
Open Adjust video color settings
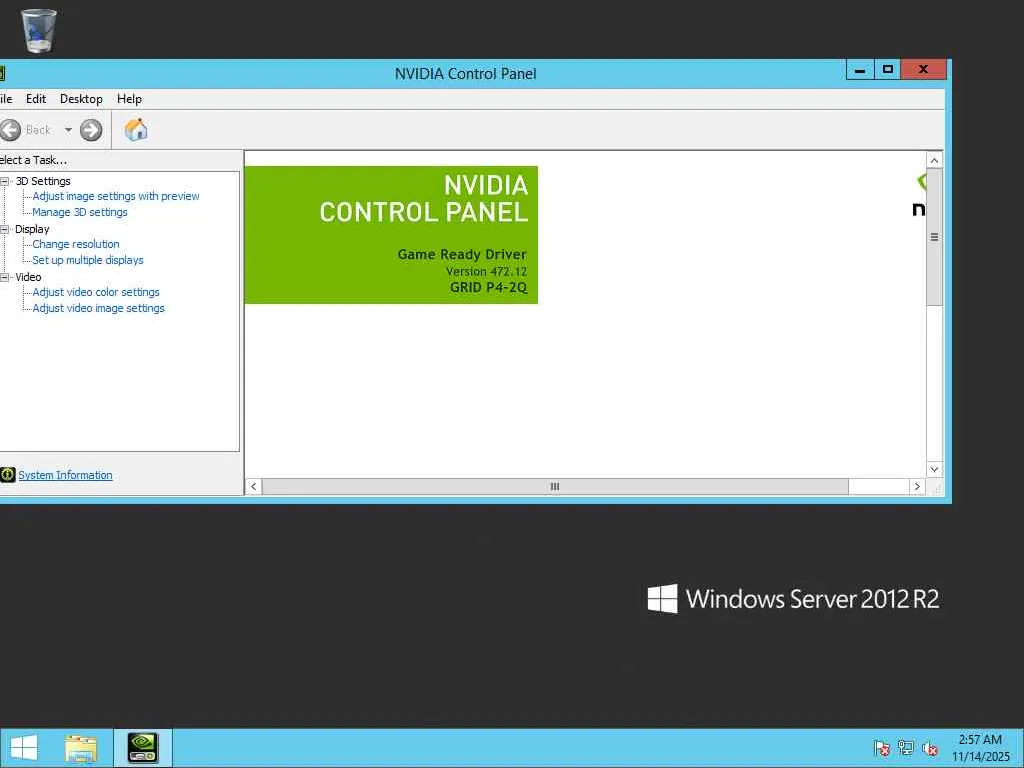click(96, 292)
